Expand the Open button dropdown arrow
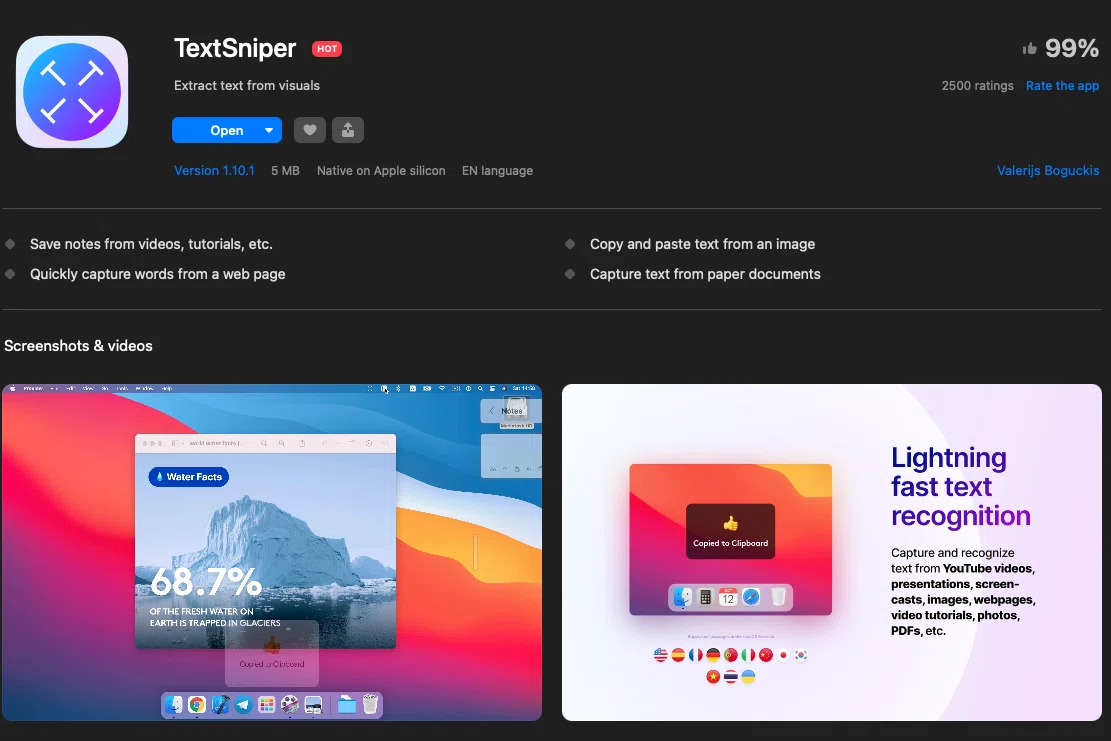This screenshot has height=741, width=1111. [269, 130]
